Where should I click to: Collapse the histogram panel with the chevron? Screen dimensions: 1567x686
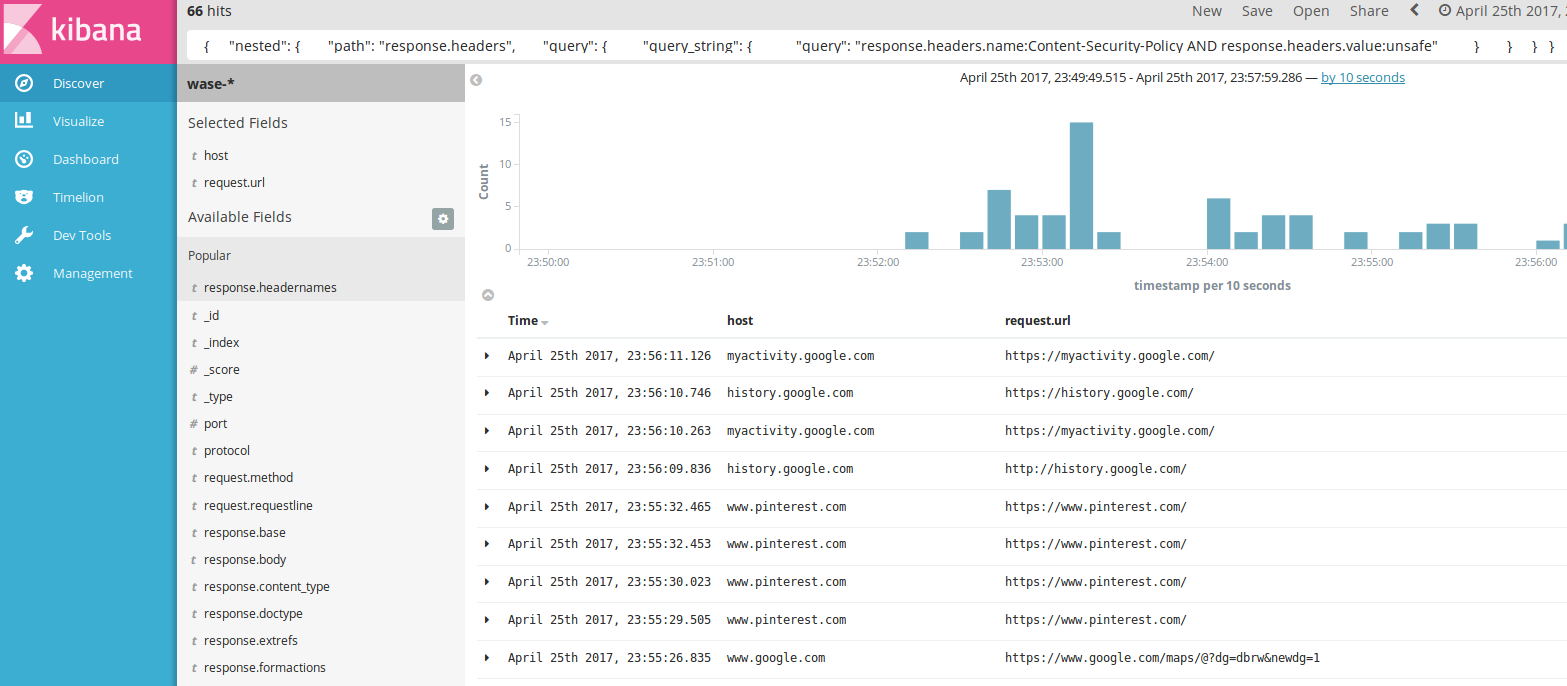pyautogui.click(x=488, y=294)
